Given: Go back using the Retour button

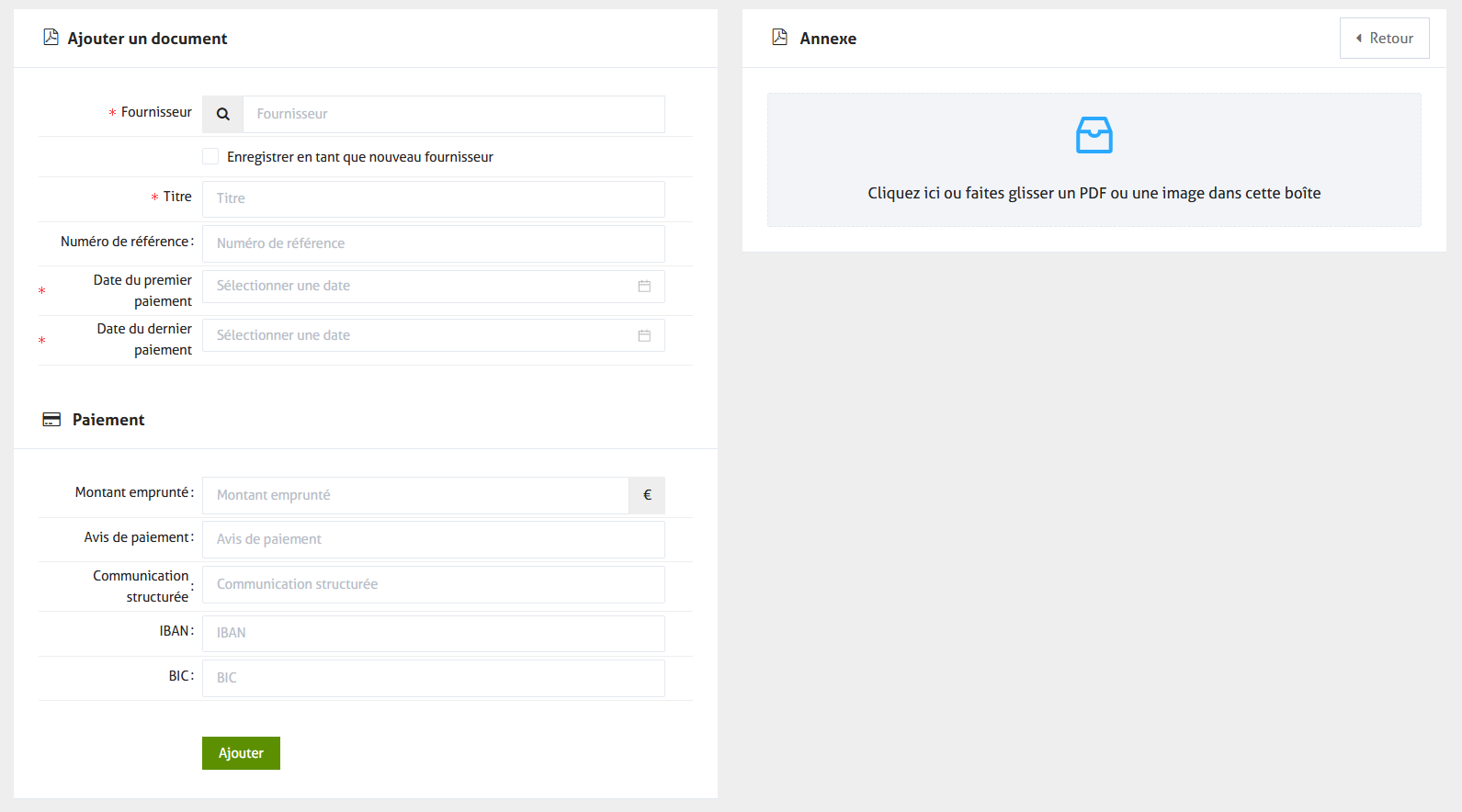Looking at the screenshot, I should click(1384, 38).
